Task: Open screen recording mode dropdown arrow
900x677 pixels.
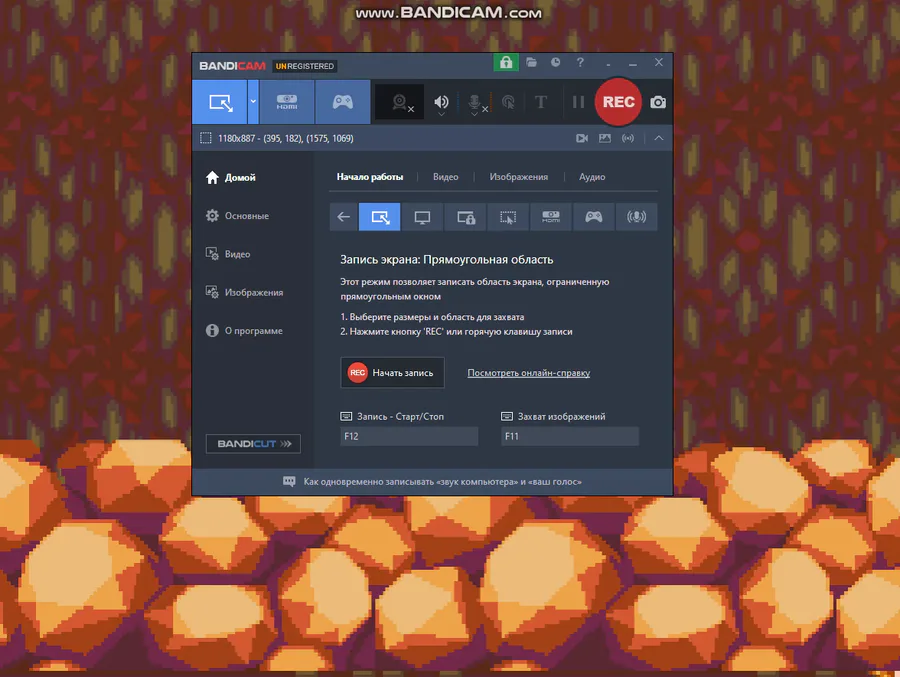Action: [x=253, y=102]
